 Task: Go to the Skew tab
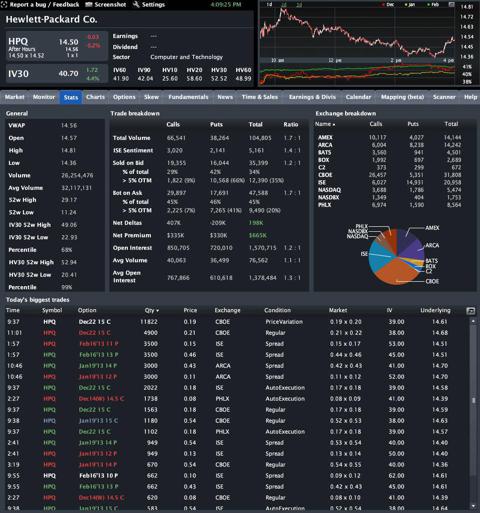pyautogui.click(x=151, y=97)
